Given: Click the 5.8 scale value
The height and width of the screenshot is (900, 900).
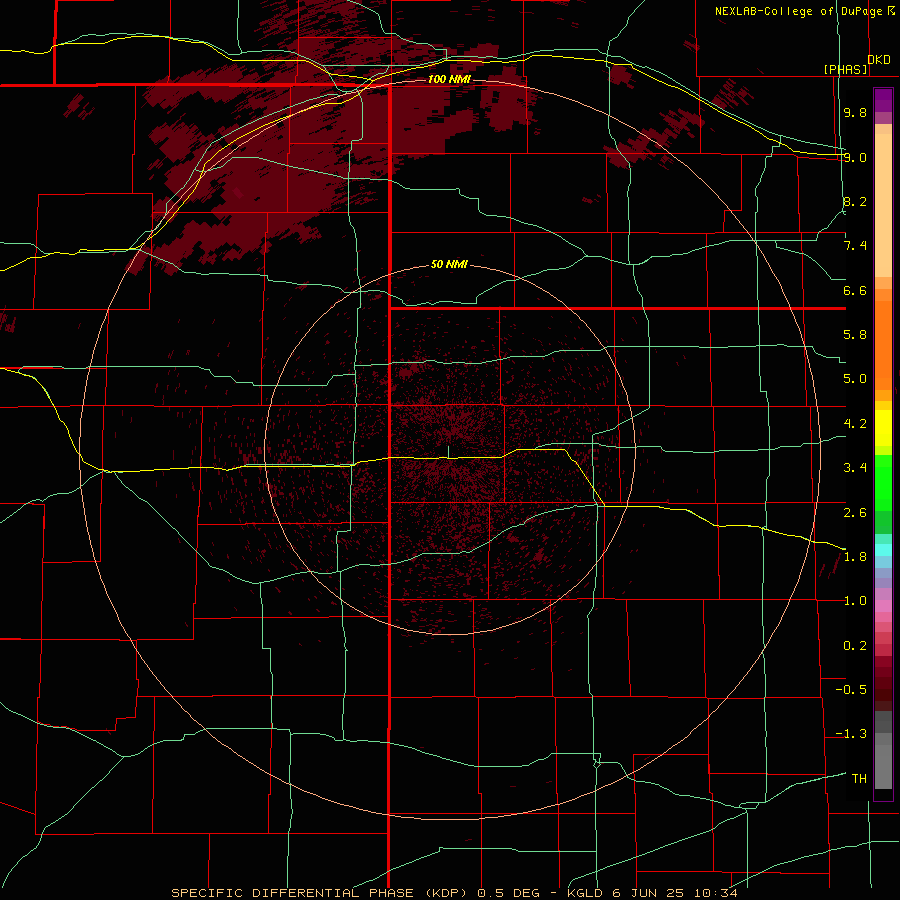Looking at the screenshot, I should click(x=855, y=335).
